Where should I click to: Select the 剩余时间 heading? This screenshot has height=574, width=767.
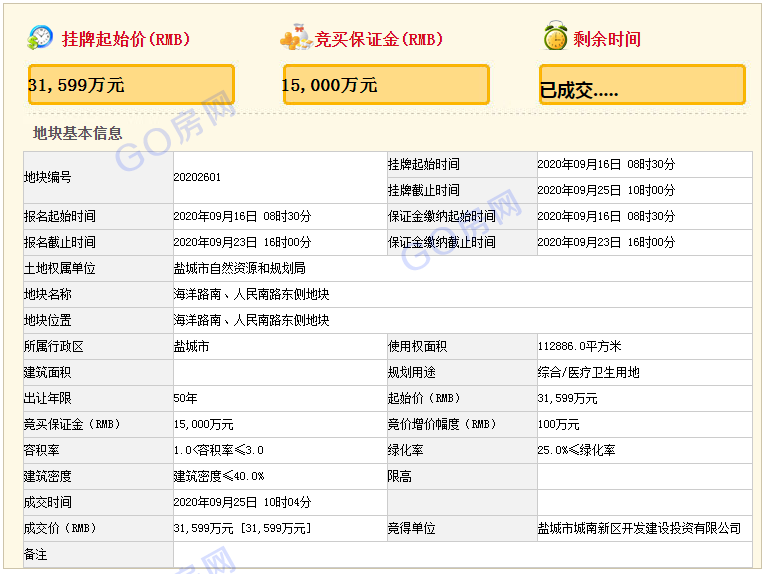[607, 39]
